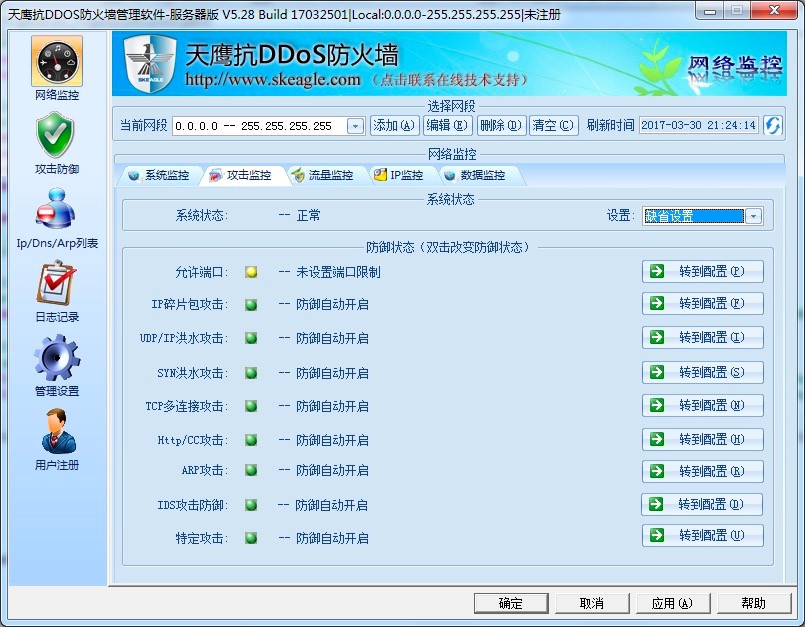The image size is (805, 627).
Task: Confirm with the 确定 button
Action: [511, 603]
